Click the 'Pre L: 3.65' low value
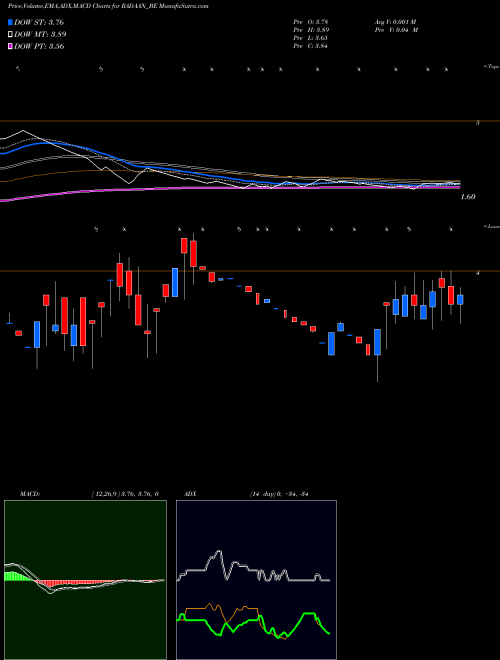The image size is (500, 660). (311, 38)
